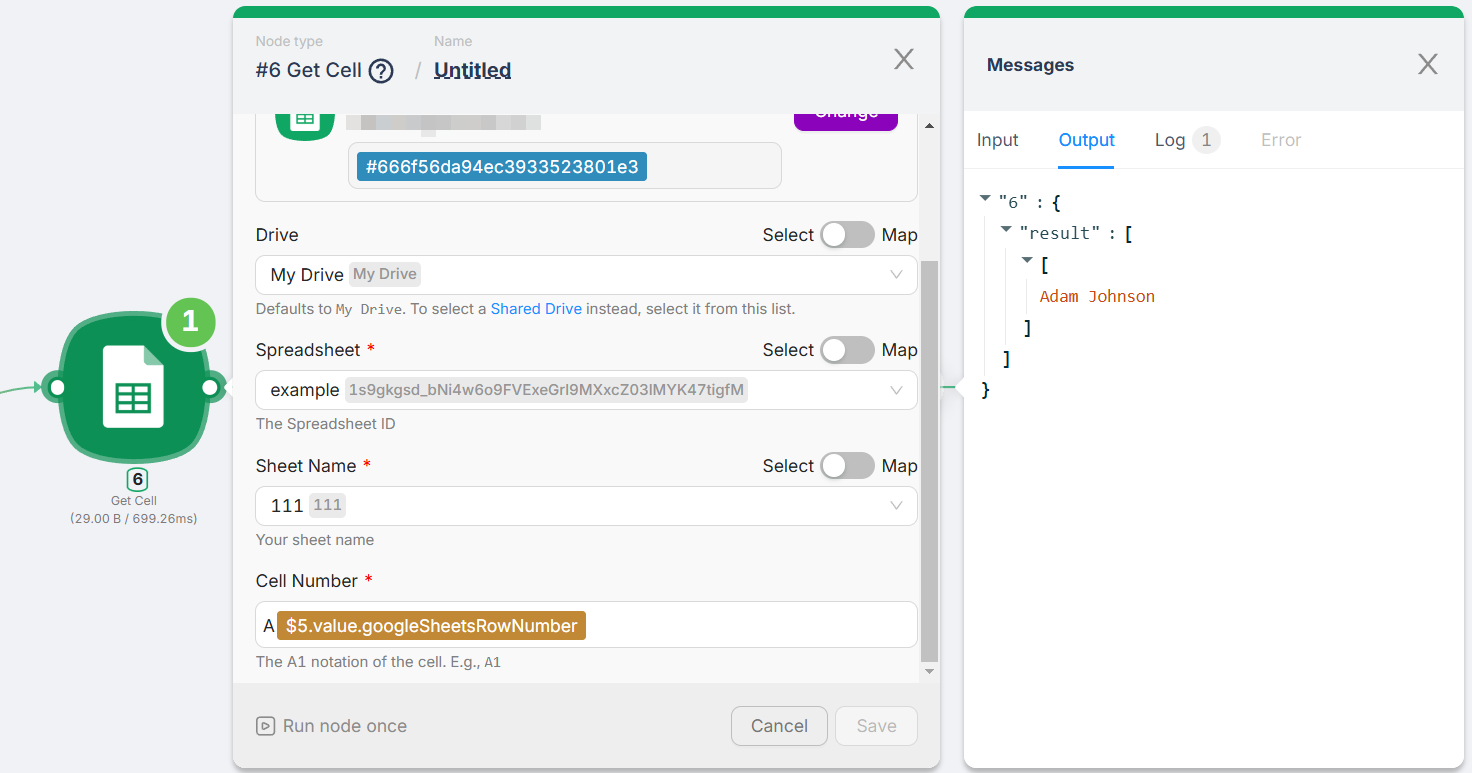Switch to the Log tab
Image resolution: width=1472 pixels, height=773 pixels.
(x=1170, y=140)
